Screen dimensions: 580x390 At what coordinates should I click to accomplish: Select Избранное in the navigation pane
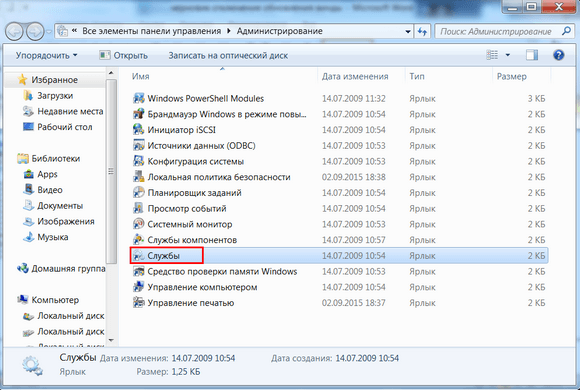pos(54,80)
